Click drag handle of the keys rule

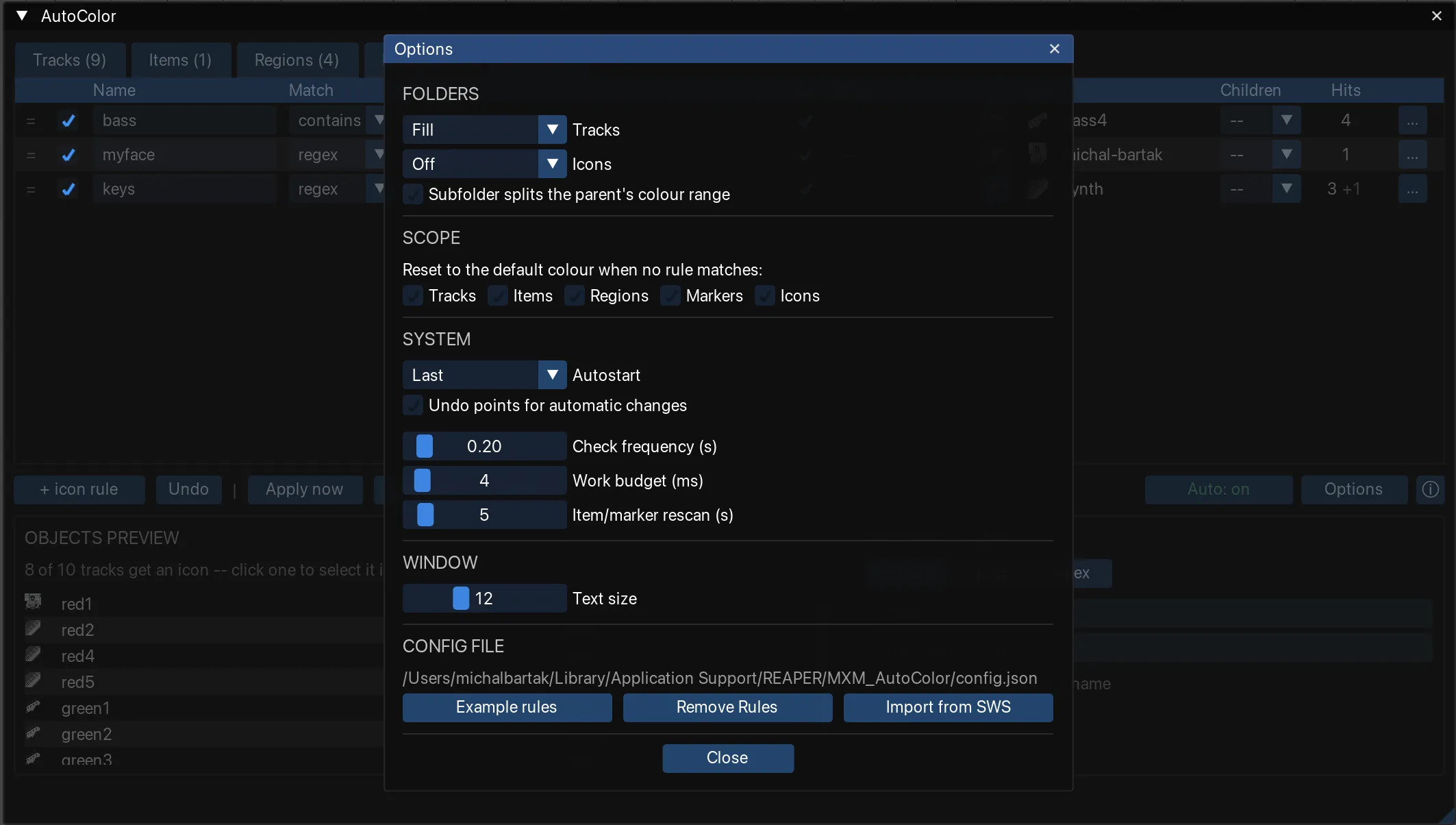31,189
